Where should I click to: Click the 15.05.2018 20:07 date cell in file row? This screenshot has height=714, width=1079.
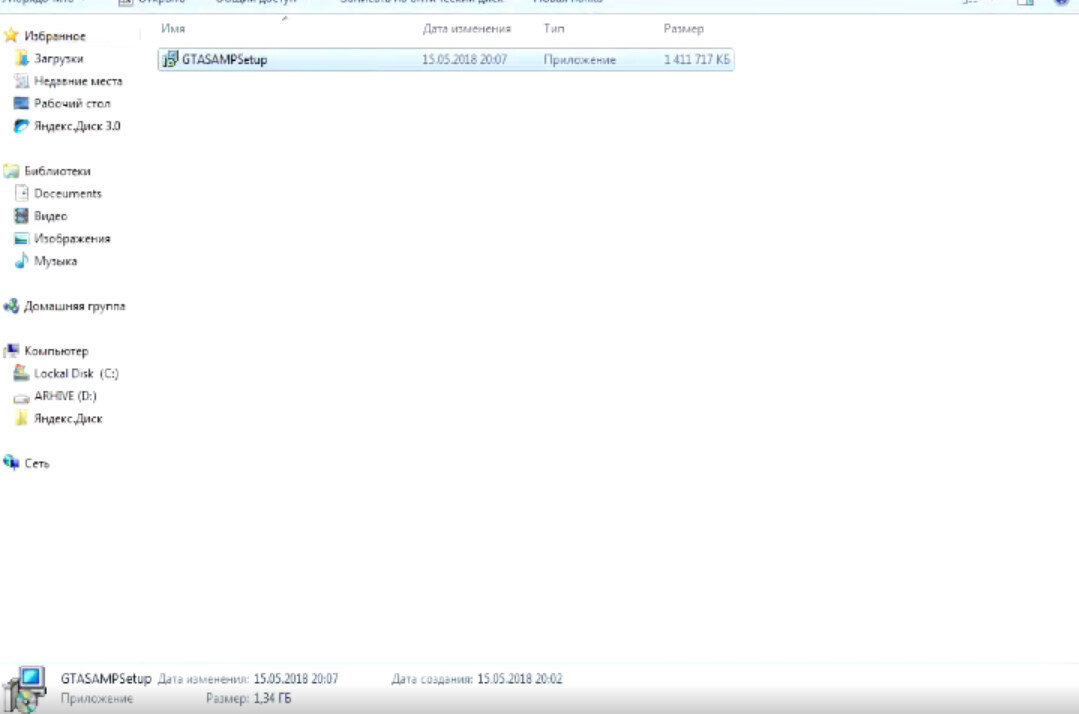[x=464, y=60]
